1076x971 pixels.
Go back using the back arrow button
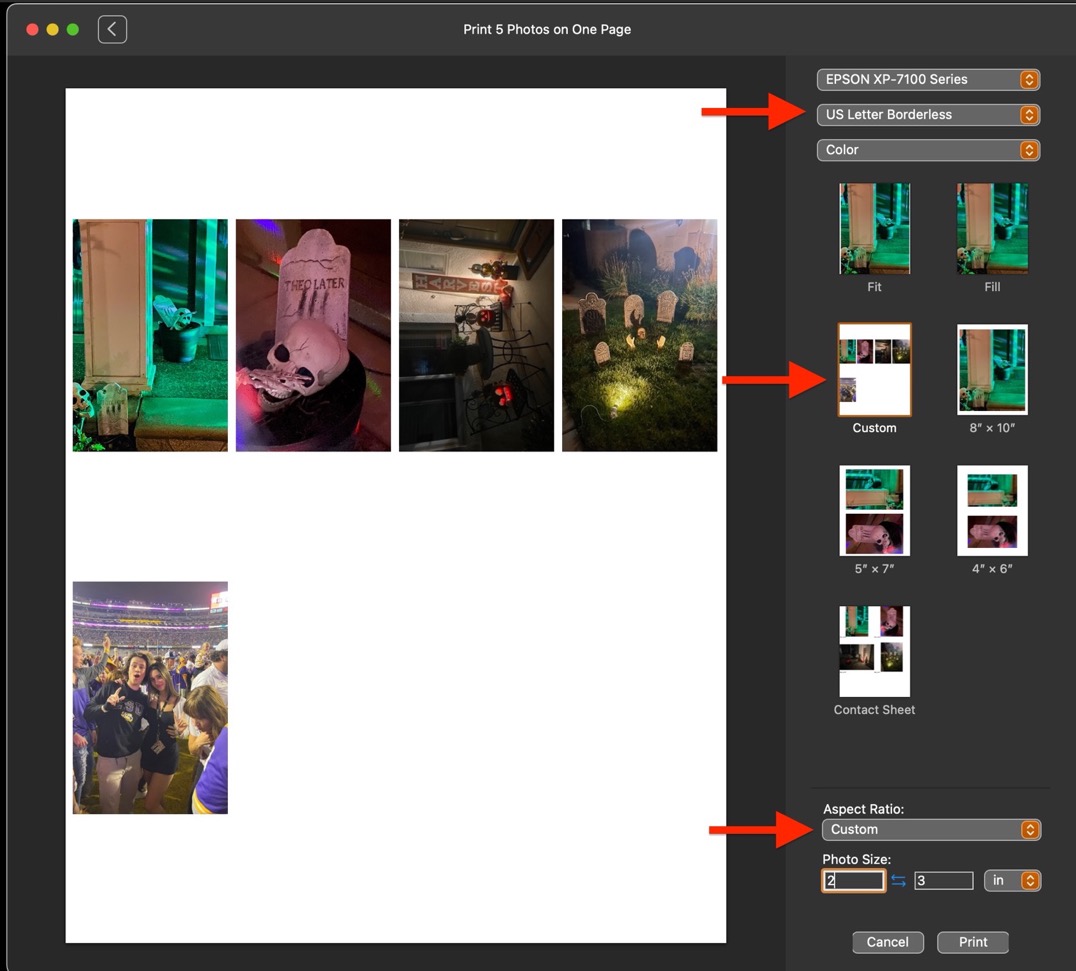(x=112, y=29)
